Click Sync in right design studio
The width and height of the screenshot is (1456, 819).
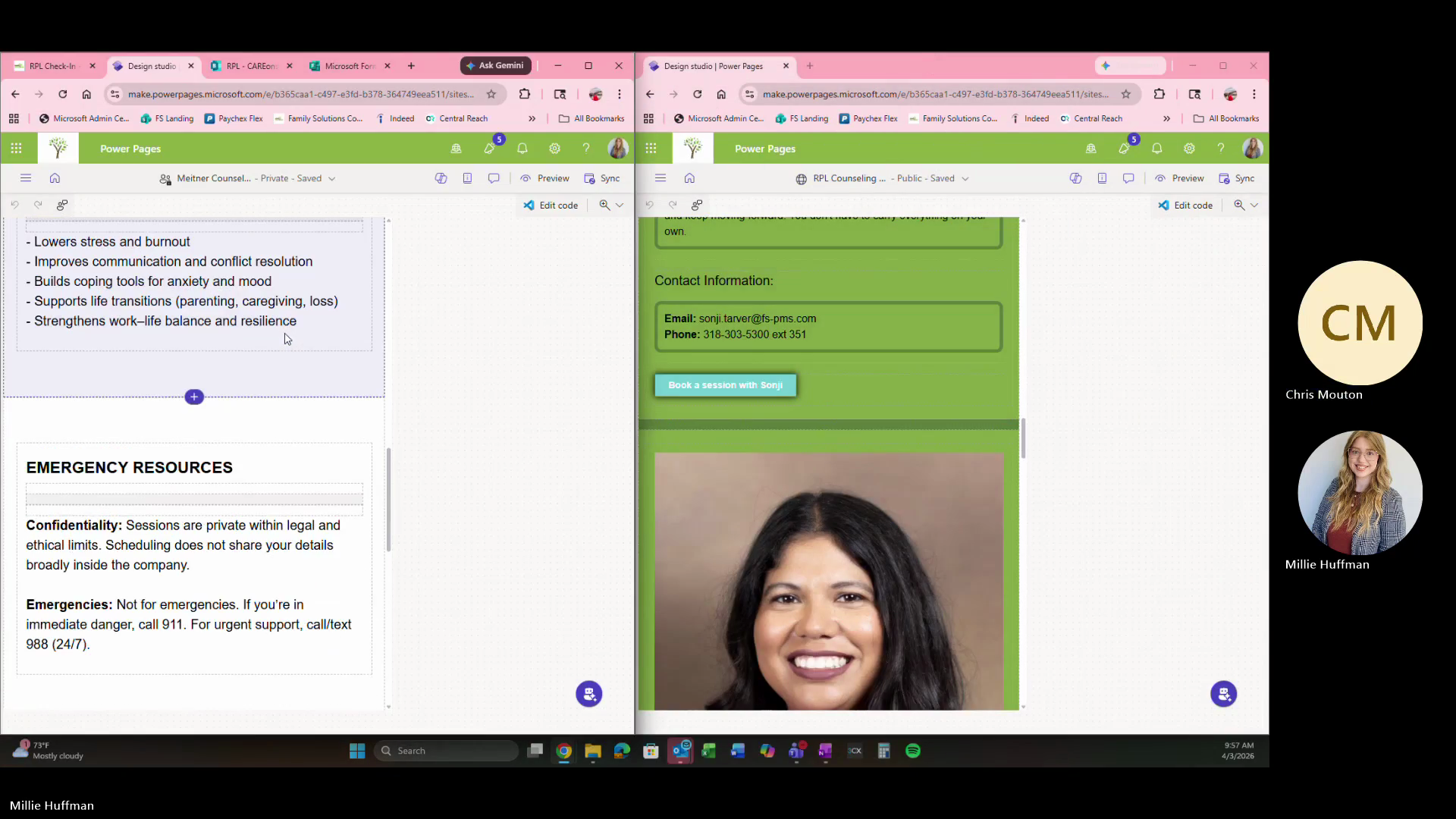1237,178
